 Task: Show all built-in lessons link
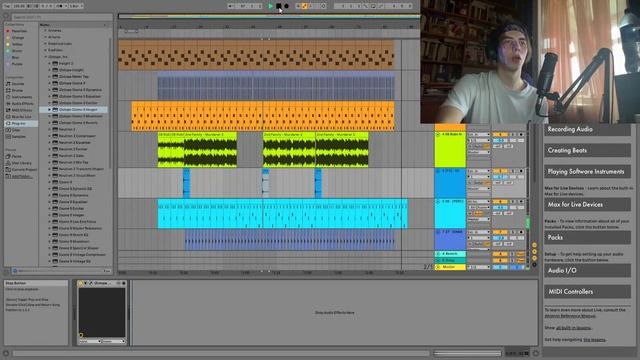click(573, 328)
